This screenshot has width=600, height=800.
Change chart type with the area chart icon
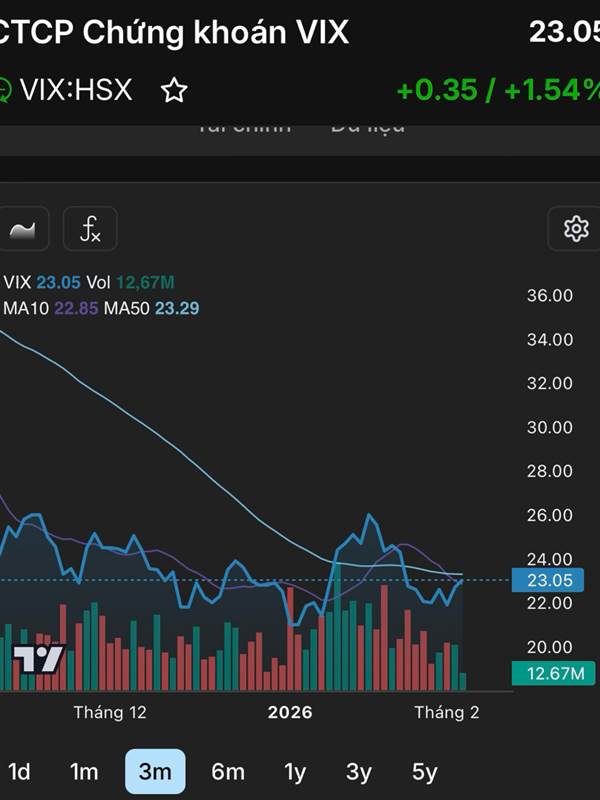coord(22,229)
